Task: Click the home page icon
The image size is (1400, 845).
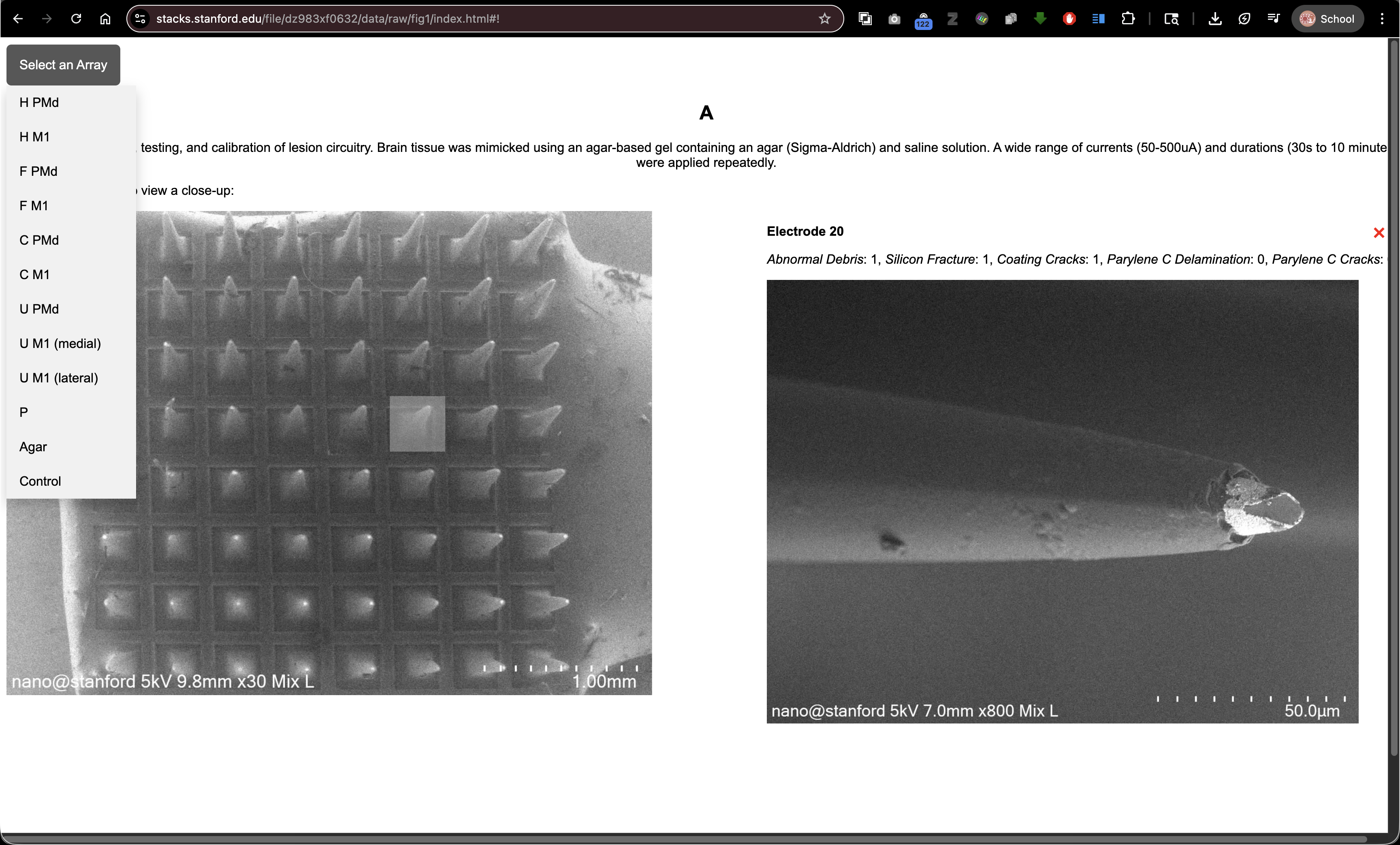Action: point(105,19)
